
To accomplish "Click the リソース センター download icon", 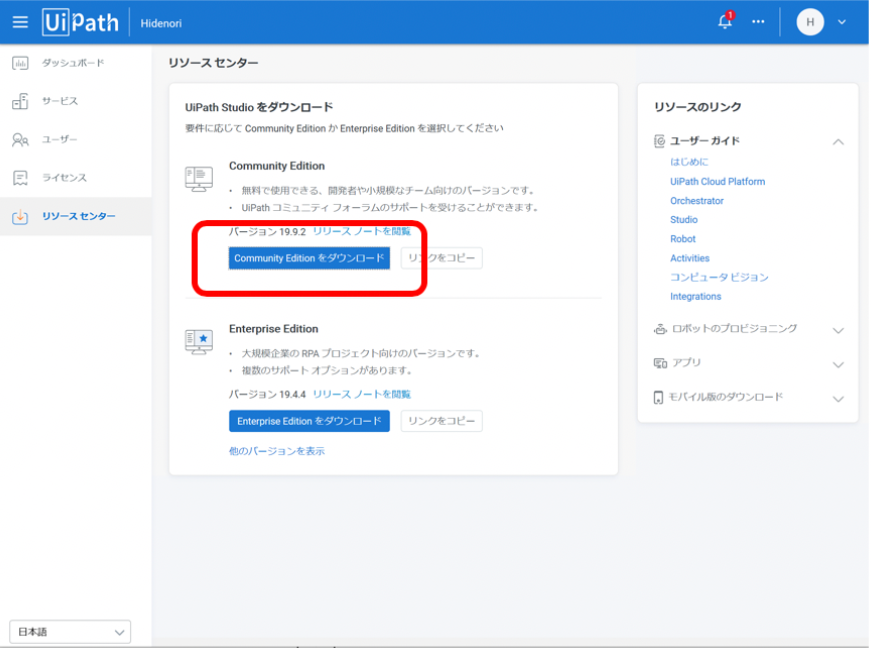I will tap(20, 216).
